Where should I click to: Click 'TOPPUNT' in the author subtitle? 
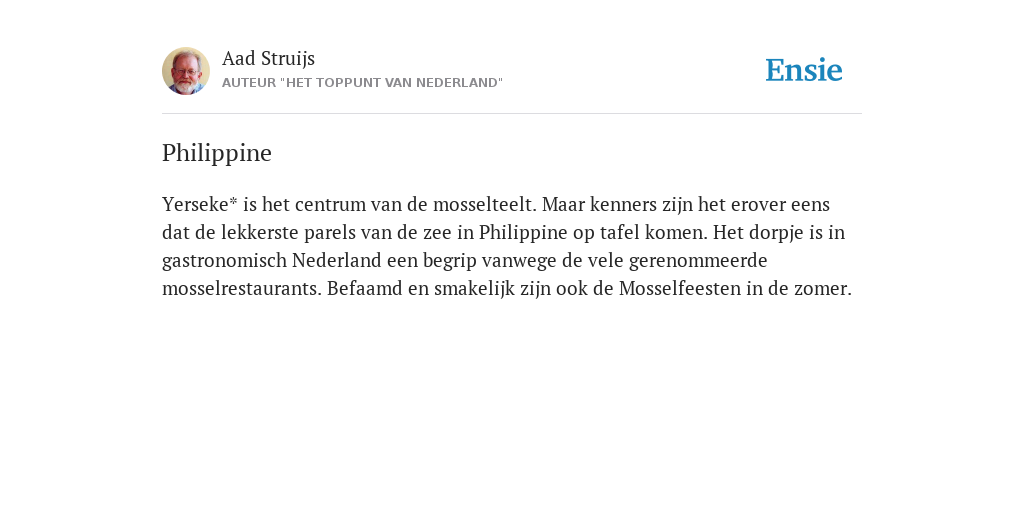click(349, 83)
